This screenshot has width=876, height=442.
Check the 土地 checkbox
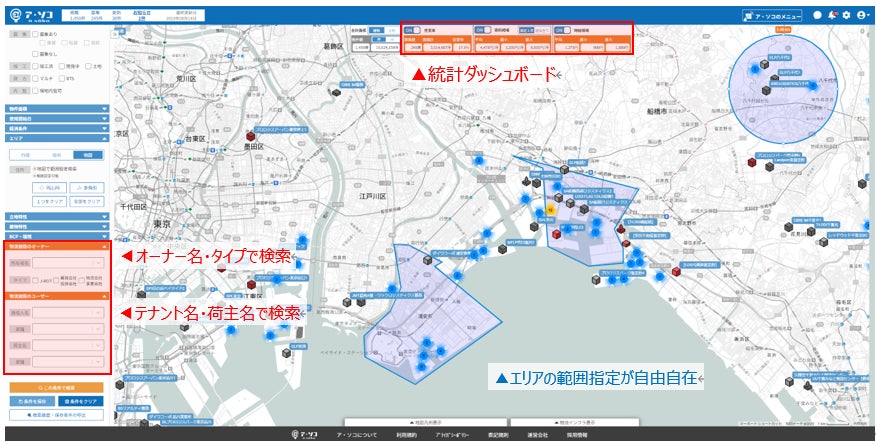click(88, 66)
